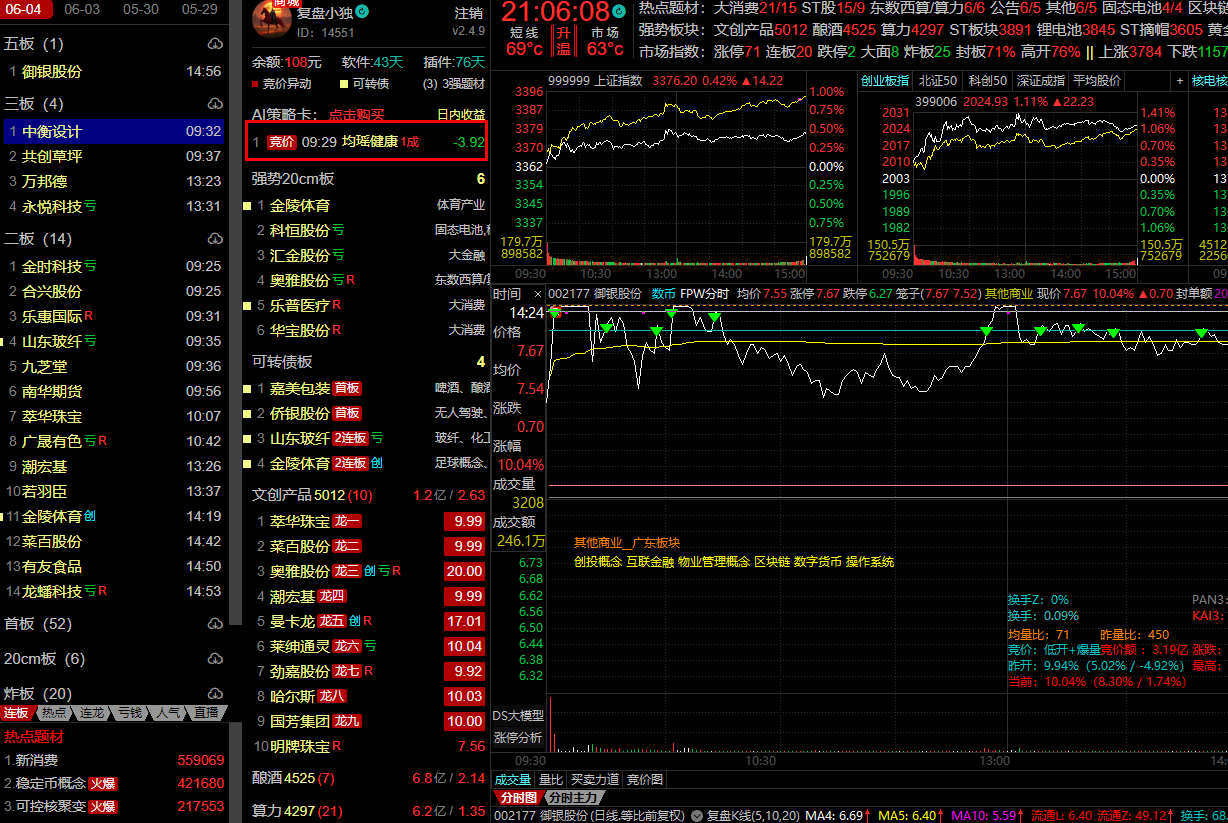
Task: Expand the 五板 (1) group
Action: pos(34,44)
